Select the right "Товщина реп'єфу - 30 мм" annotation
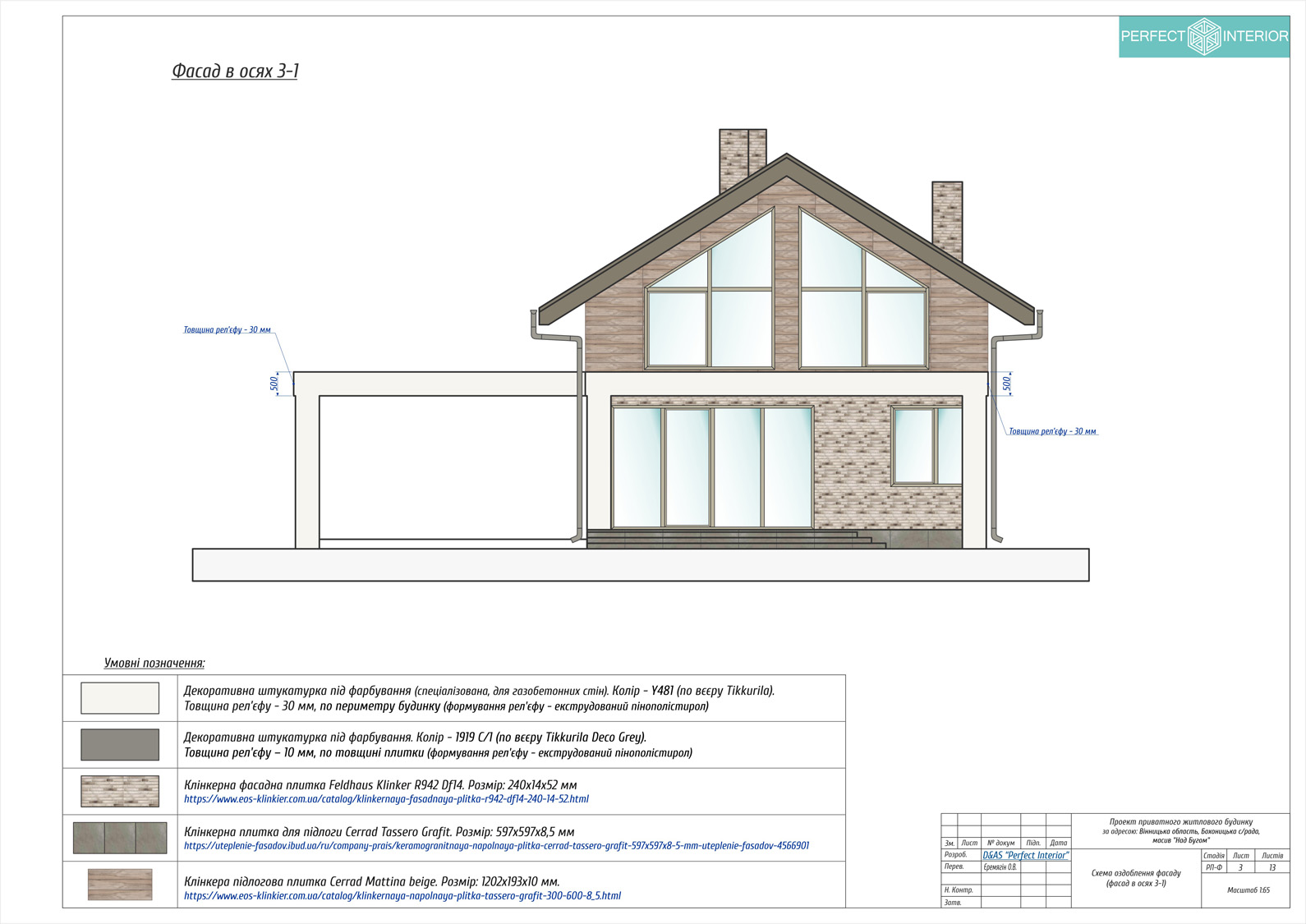 pyautogui.click(x=1052, y=431)
